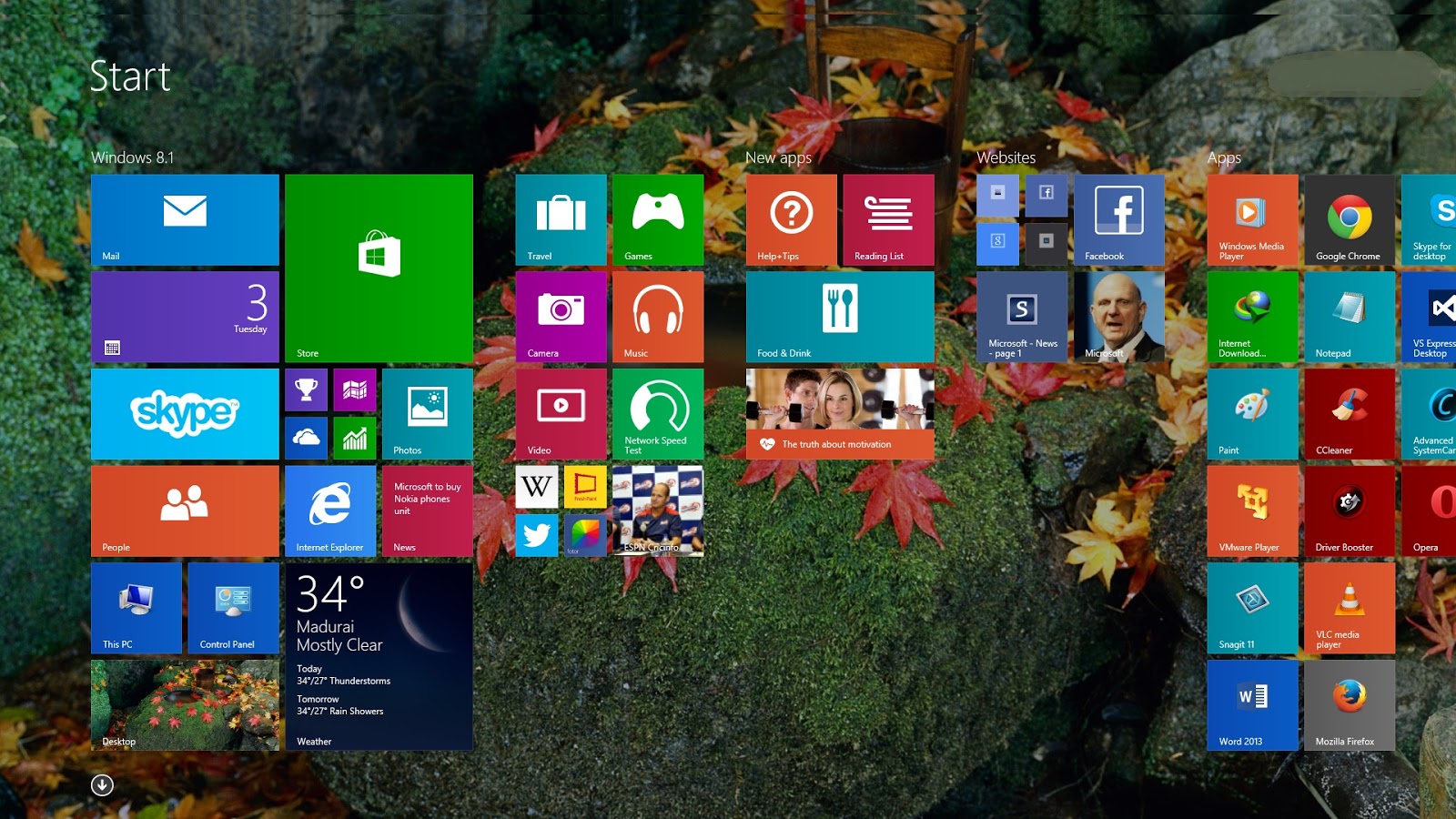Show all apps with the down arrow

tap(102, 784)
